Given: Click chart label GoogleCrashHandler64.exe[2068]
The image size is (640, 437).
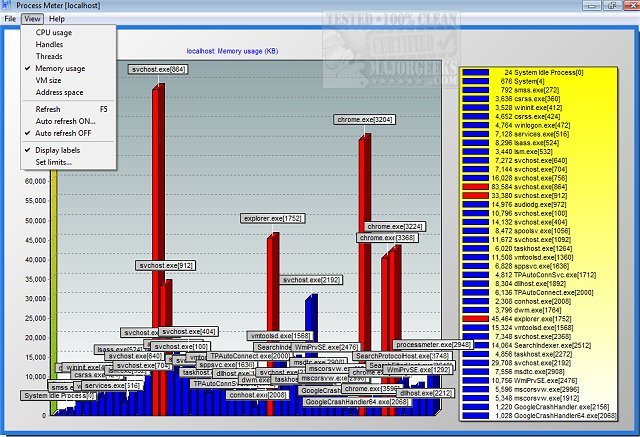Looking at the screenshot, I should pyautogui.click(x=357, y=402).
